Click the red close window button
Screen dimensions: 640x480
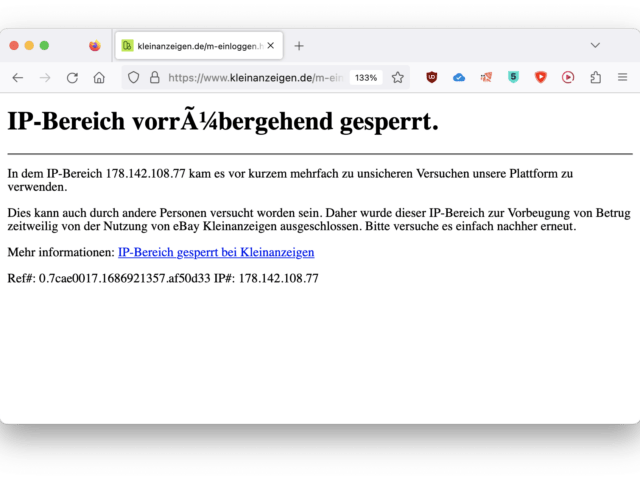point(14,45)
